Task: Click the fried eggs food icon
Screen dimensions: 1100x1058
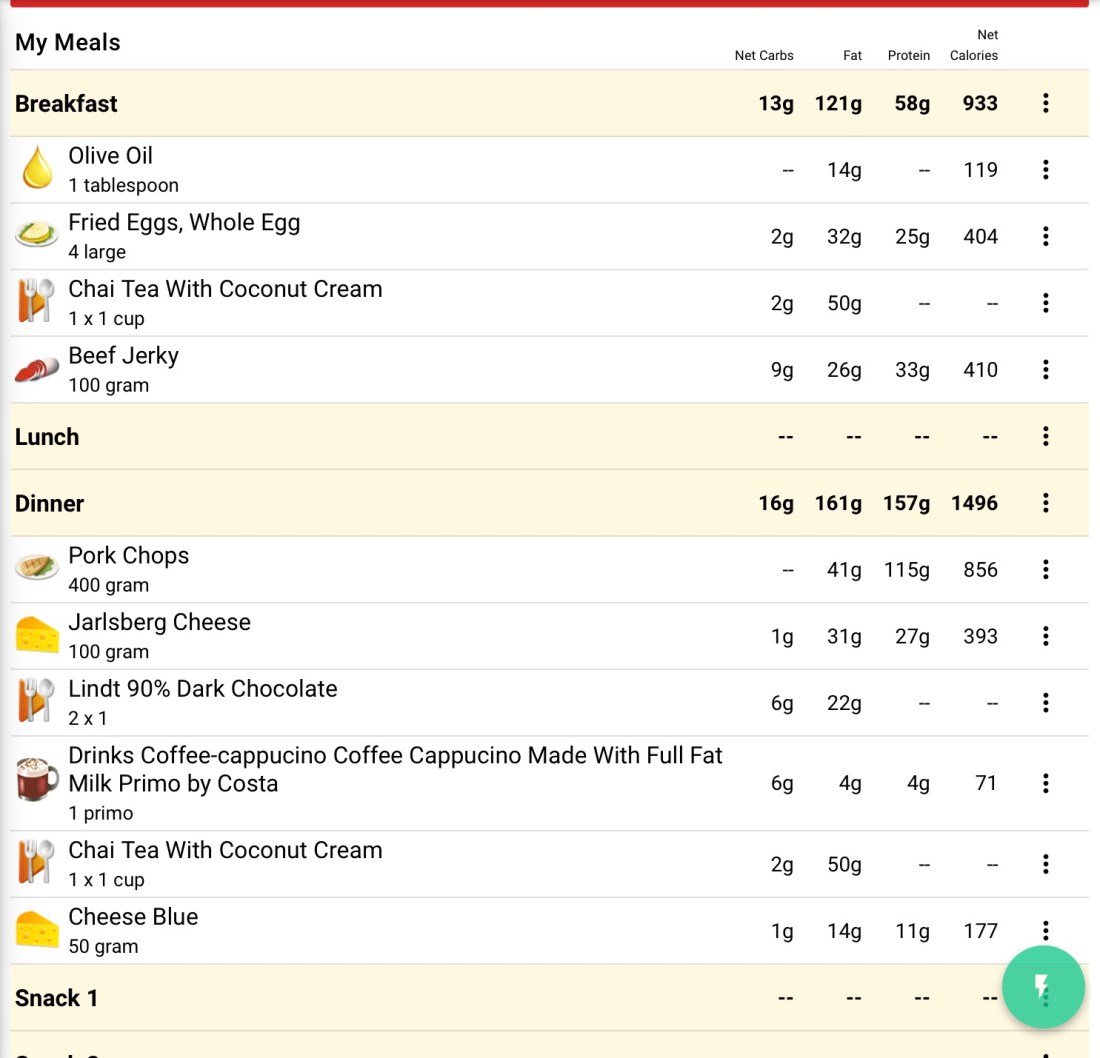Action: tap(37, 235)
